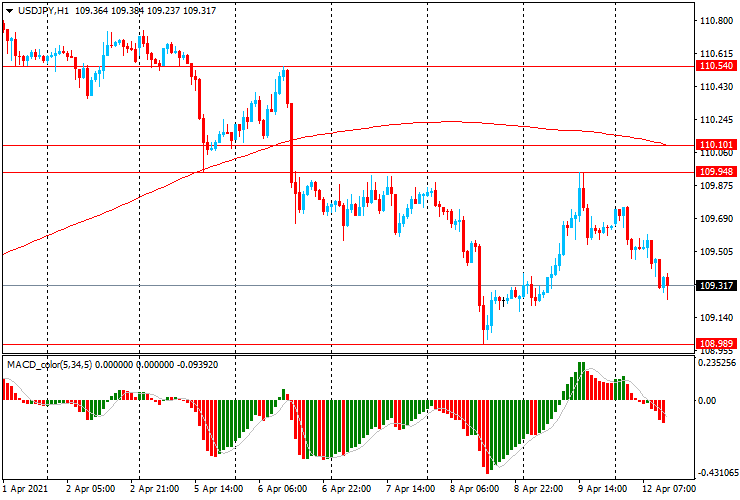Click the 5 Apr 14:00 time label

point(219,488)
